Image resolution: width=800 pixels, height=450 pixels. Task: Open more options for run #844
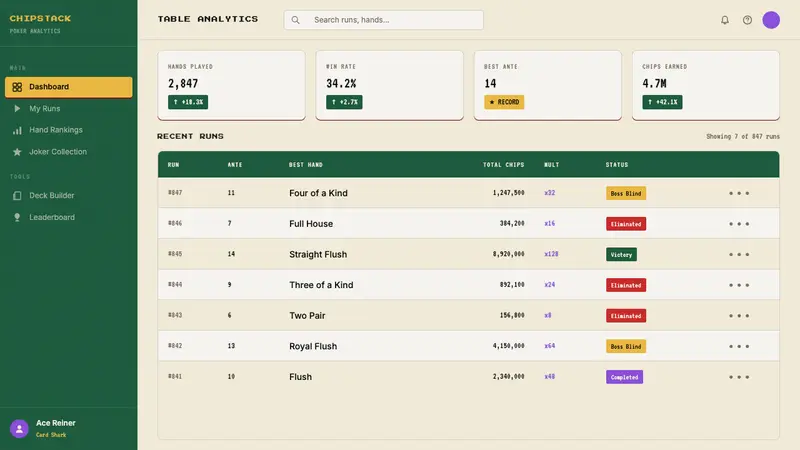pyautogui.click(x=739, y=285)
